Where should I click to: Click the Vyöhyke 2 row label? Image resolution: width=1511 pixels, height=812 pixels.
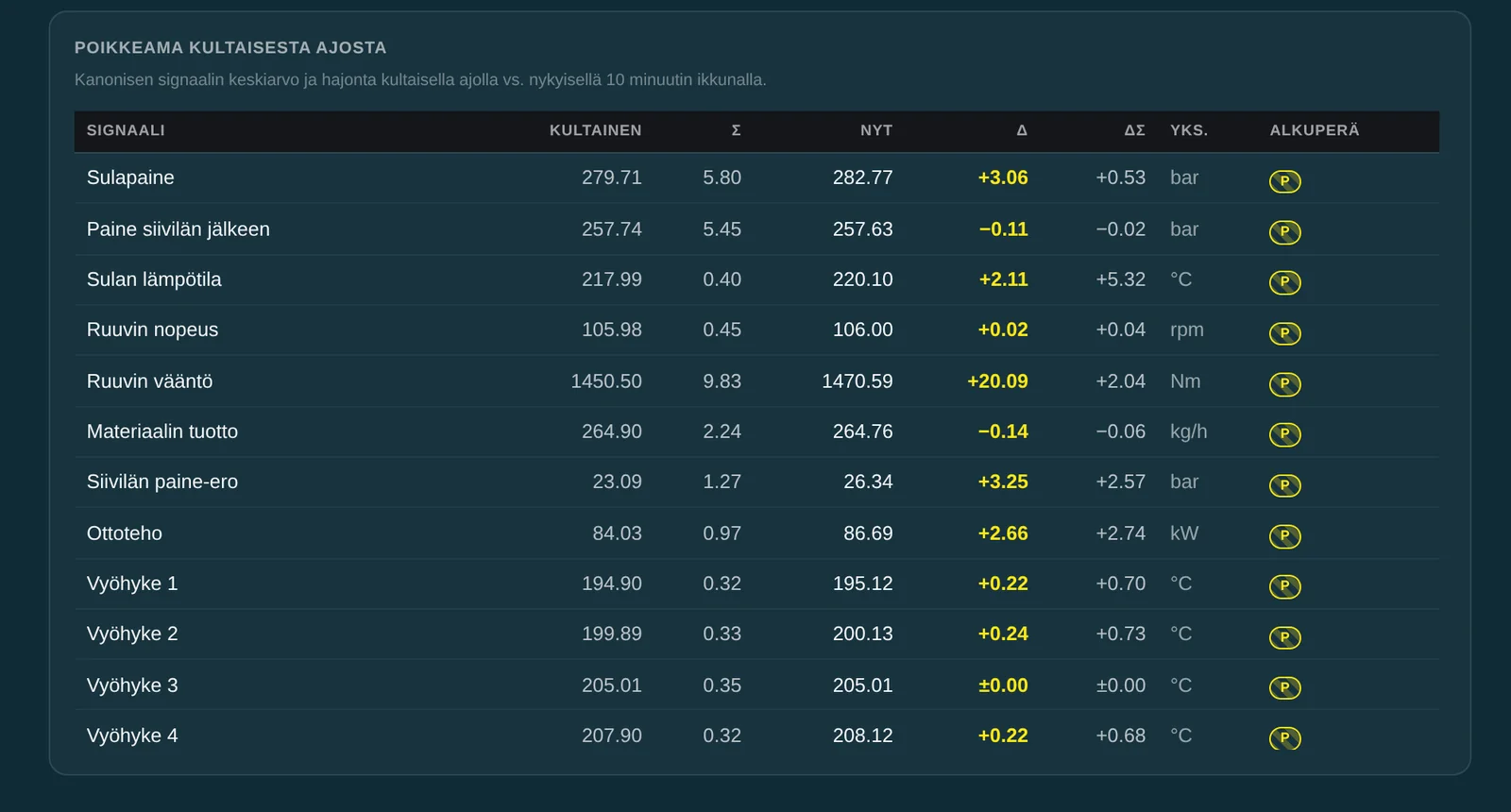click(x=132, y=634)
